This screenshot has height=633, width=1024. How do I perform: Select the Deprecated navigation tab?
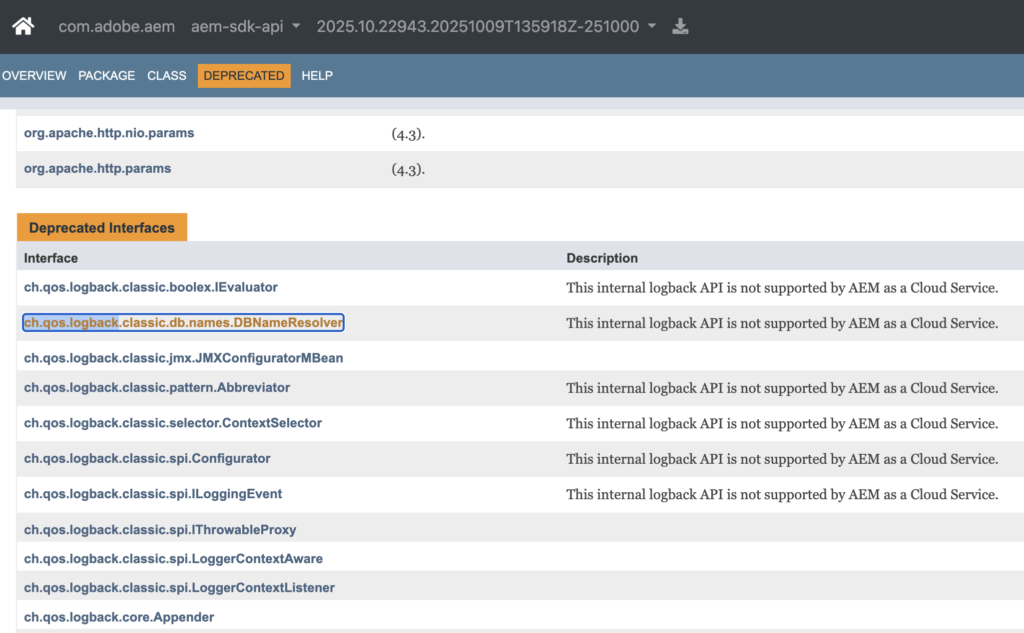point(244,76)
